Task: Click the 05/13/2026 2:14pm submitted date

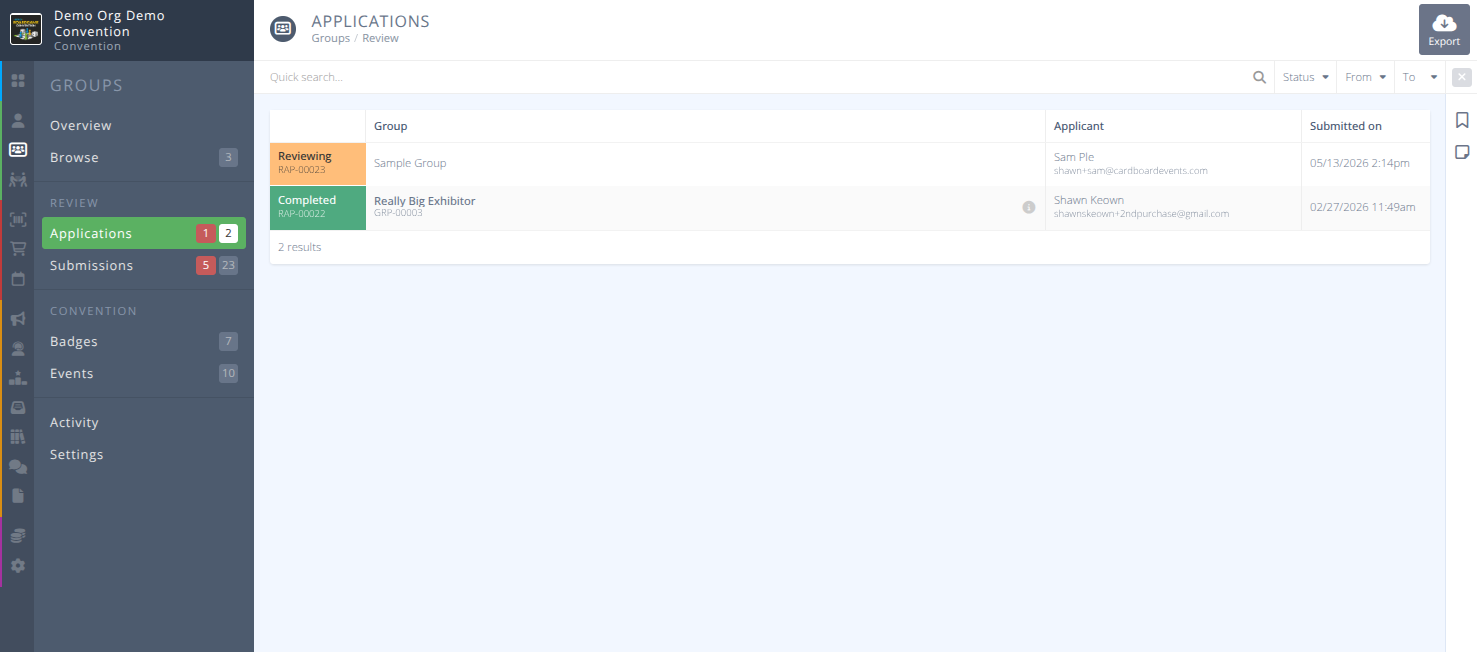Action: pyautogui.click(x=1360, y=163)
